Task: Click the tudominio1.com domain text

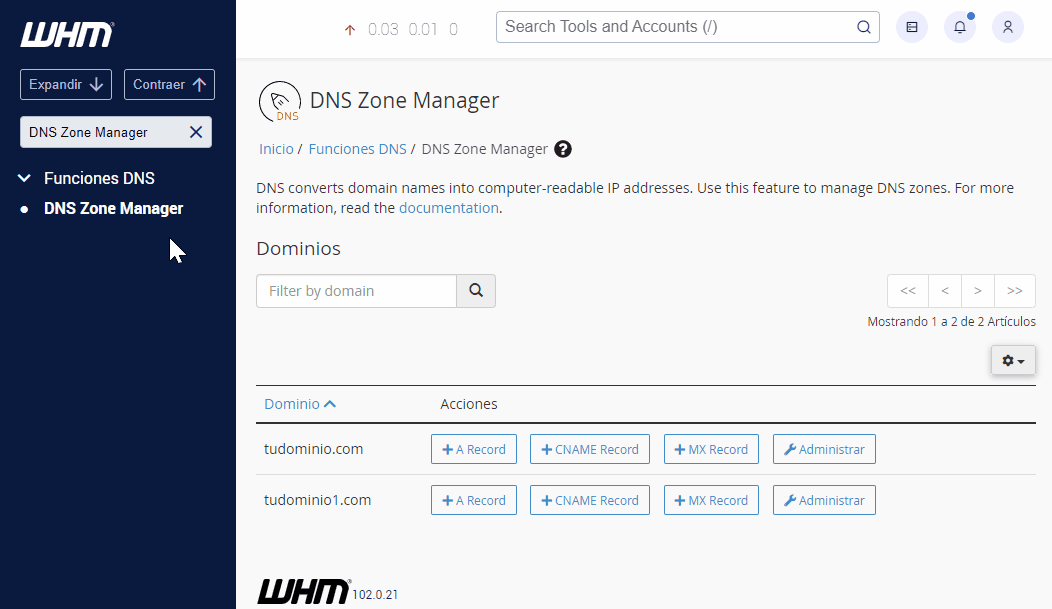Action: [317, 500]
